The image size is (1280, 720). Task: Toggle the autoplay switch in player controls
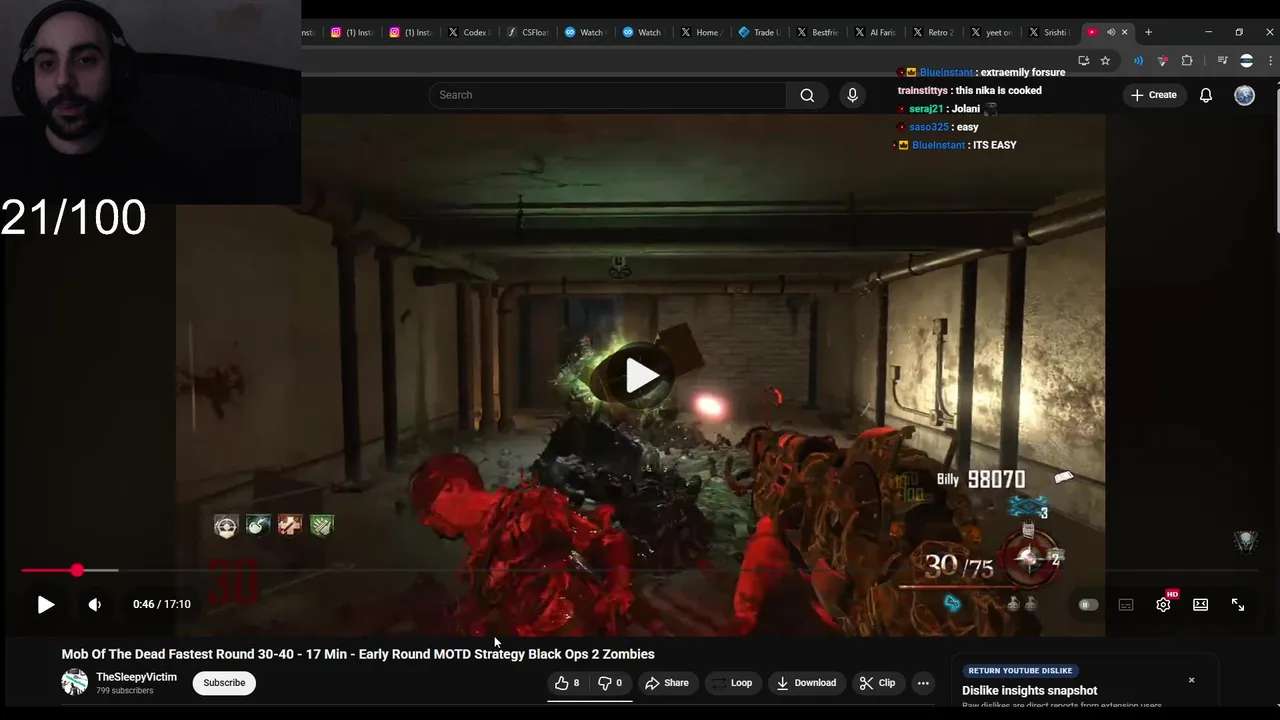click(x=1088, y=604)
